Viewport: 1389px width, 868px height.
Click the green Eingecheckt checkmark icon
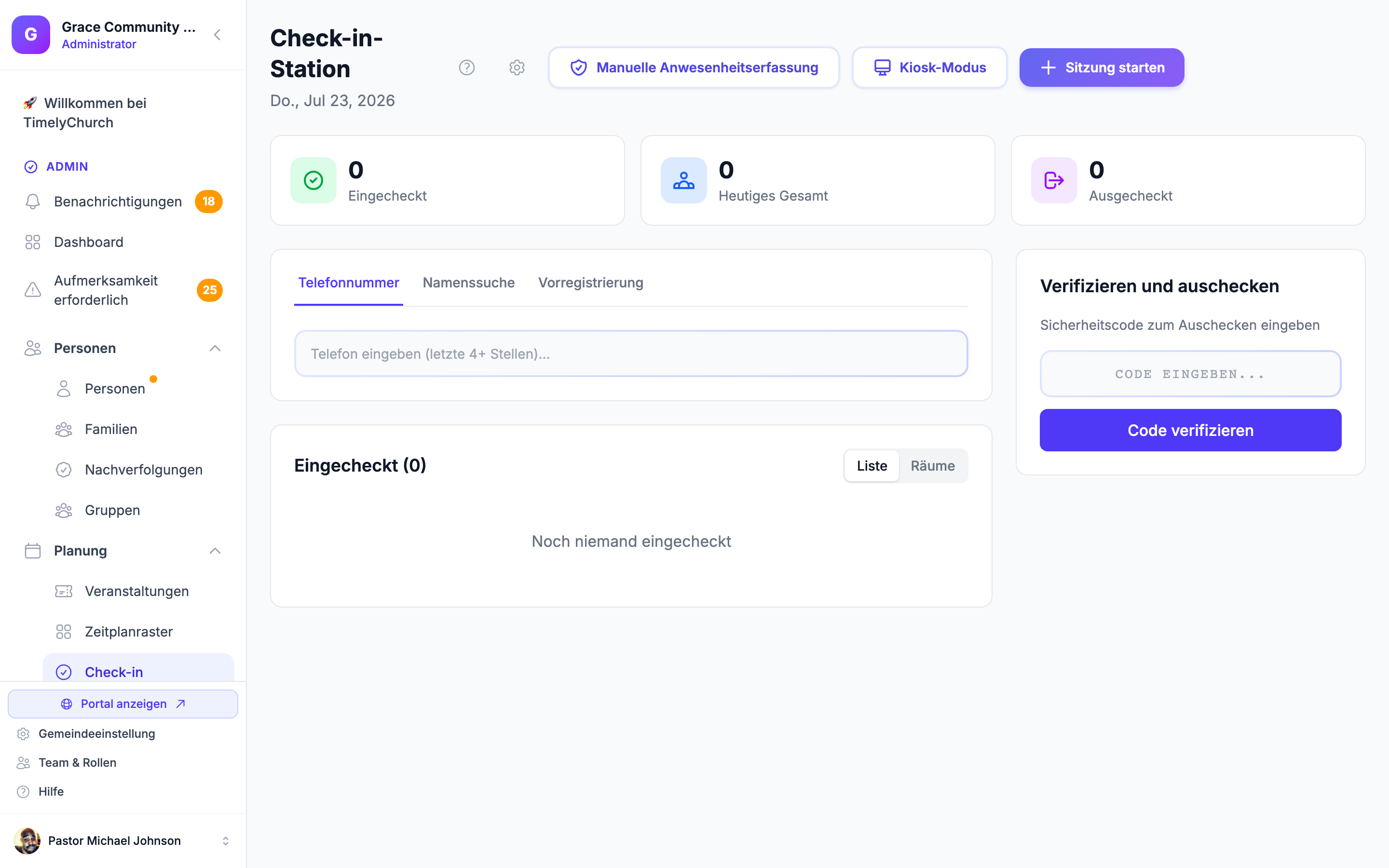click(313, 180)
